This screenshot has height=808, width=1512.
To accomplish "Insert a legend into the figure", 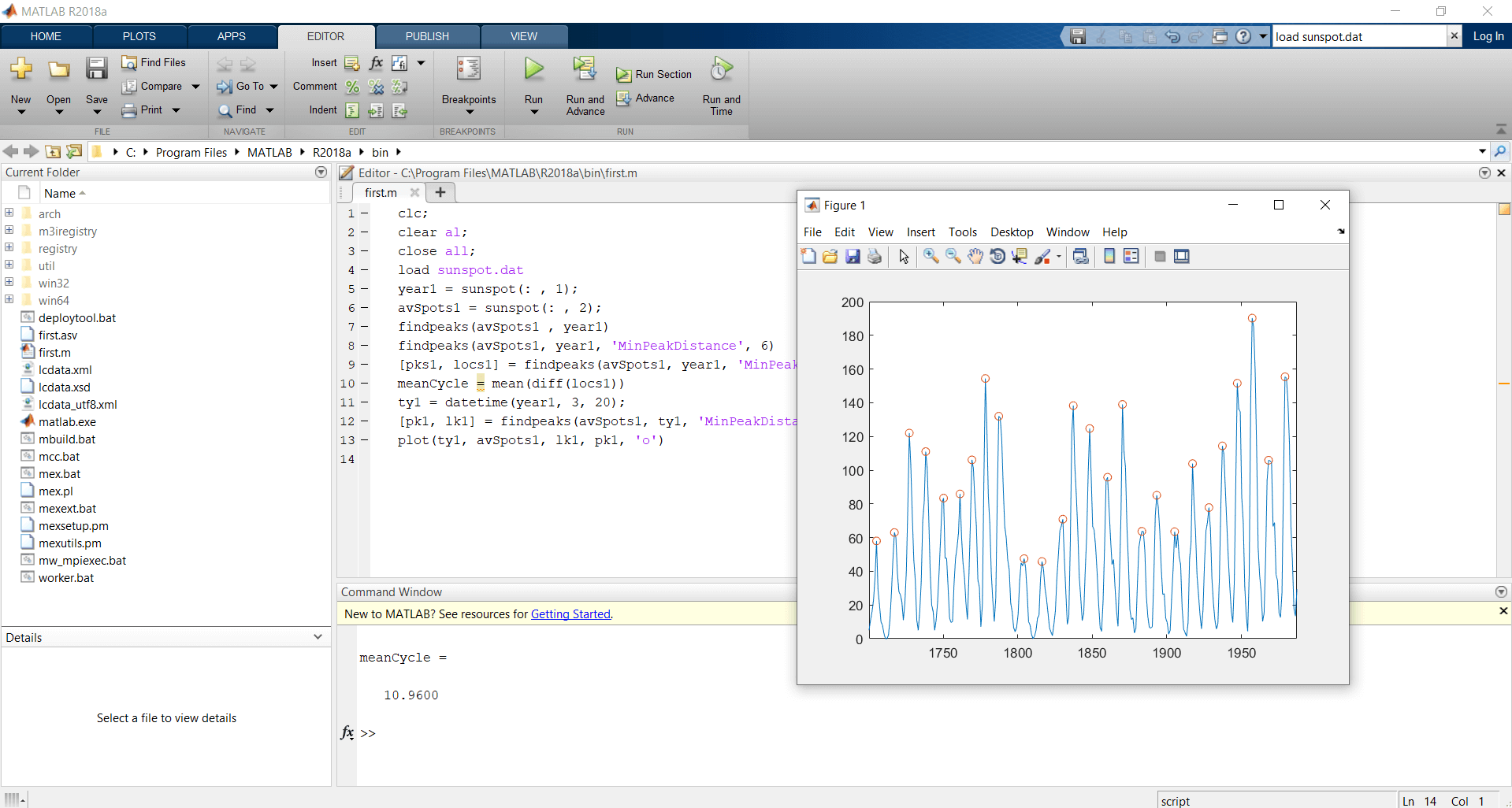I will click(x=1131, y=256).
